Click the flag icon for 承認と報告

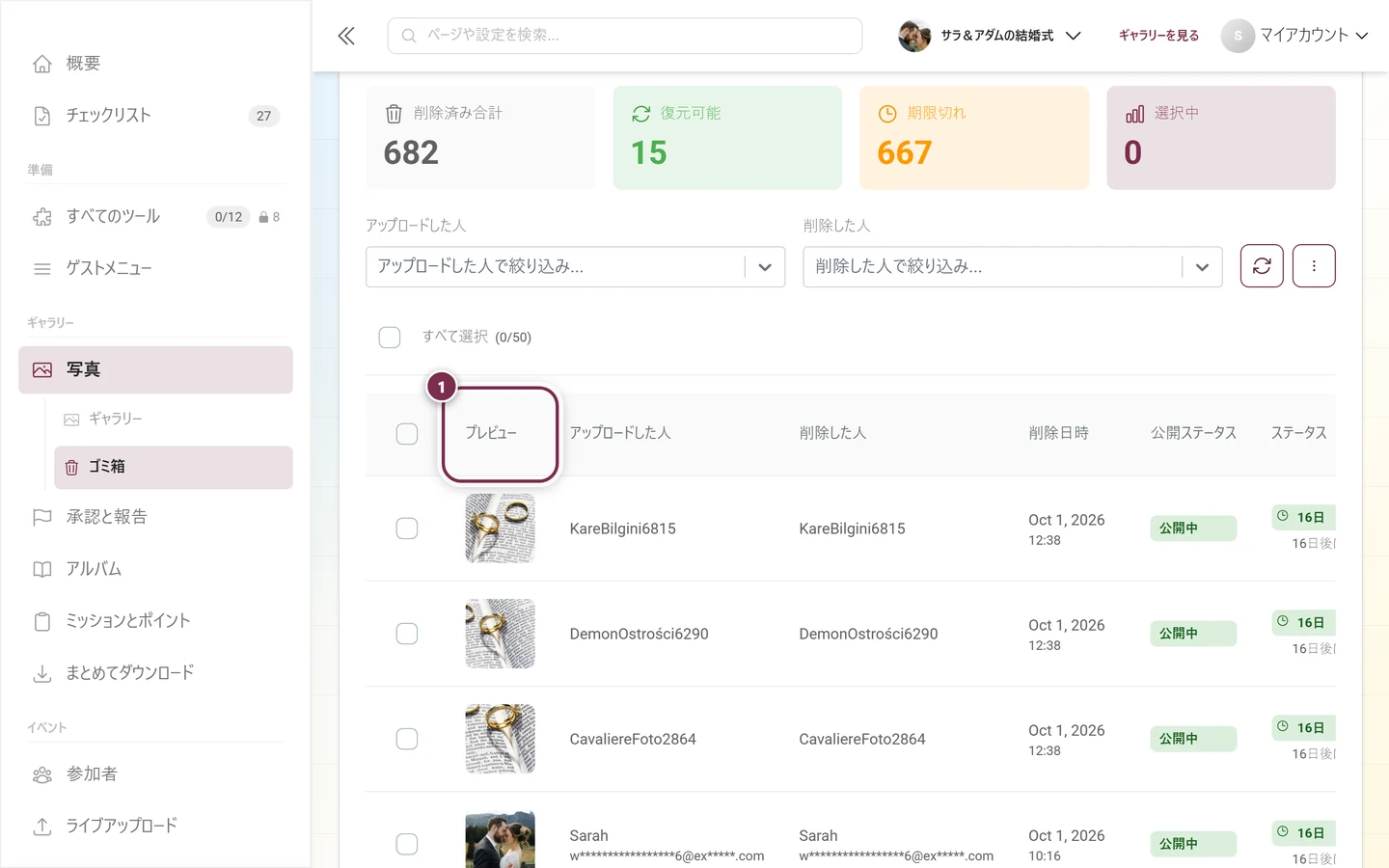coord(42,518)
